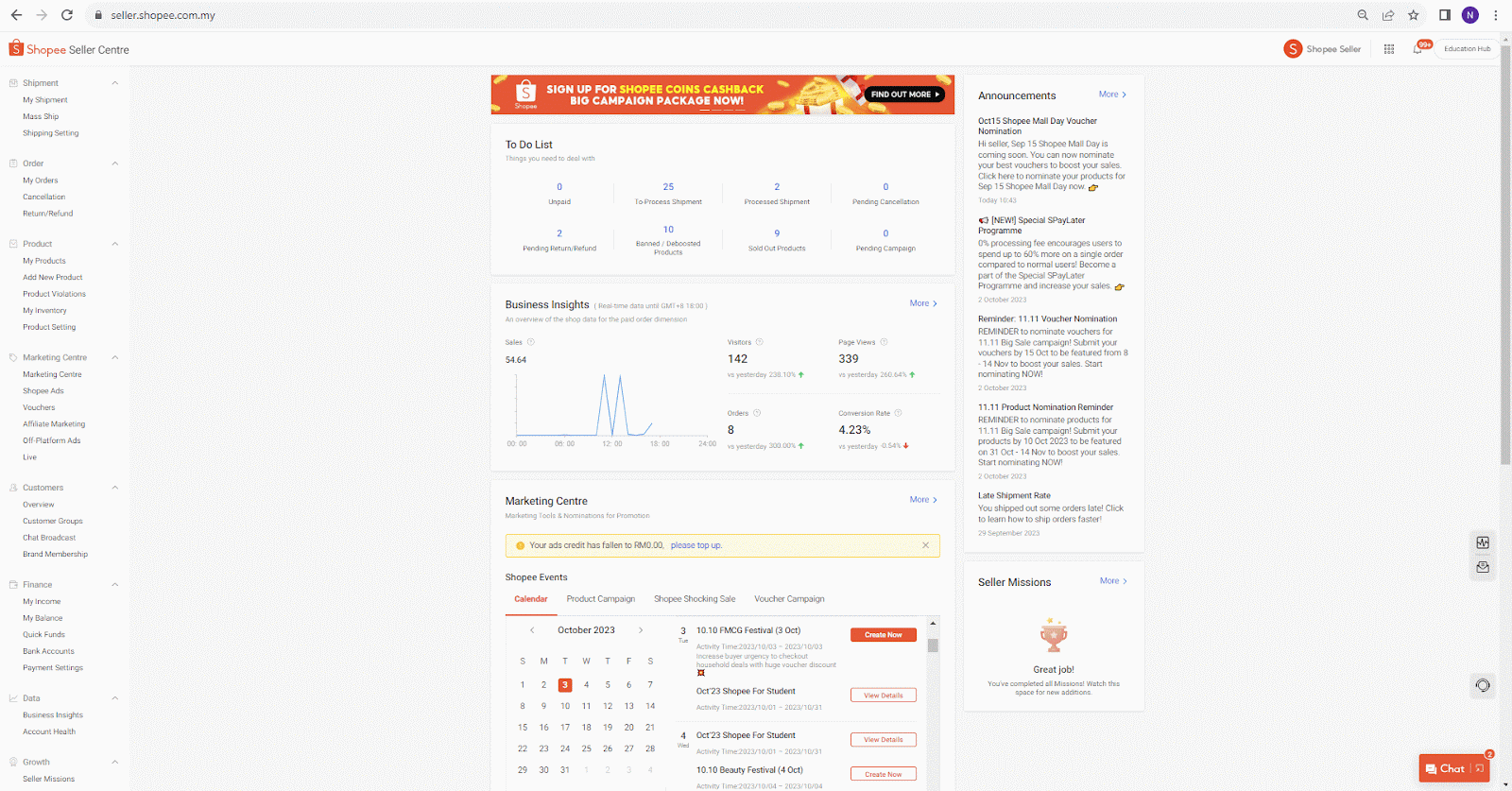
Task: Click the browser address bar URL
Action: click(x=163, y=15)
